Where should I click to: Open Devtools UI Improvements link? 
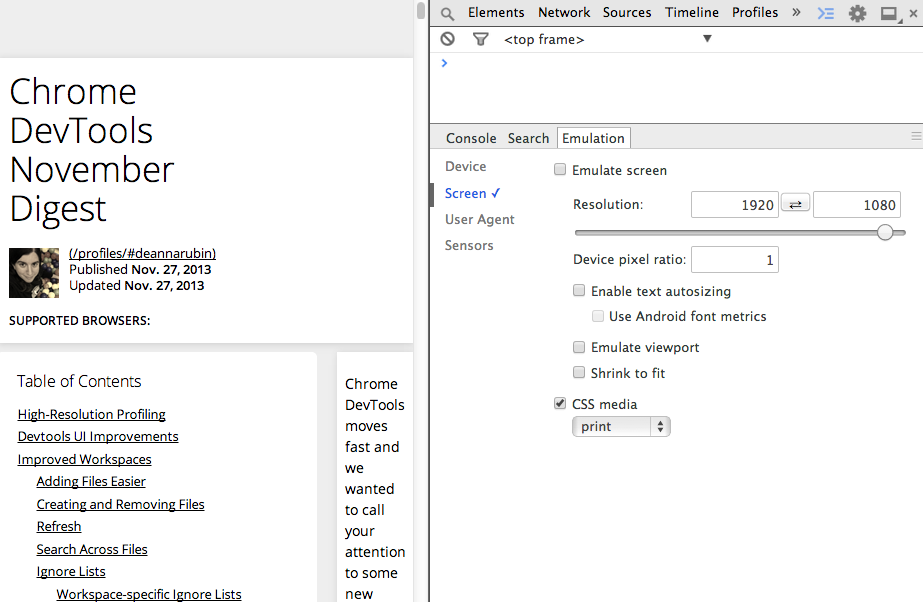coord(98,437)
